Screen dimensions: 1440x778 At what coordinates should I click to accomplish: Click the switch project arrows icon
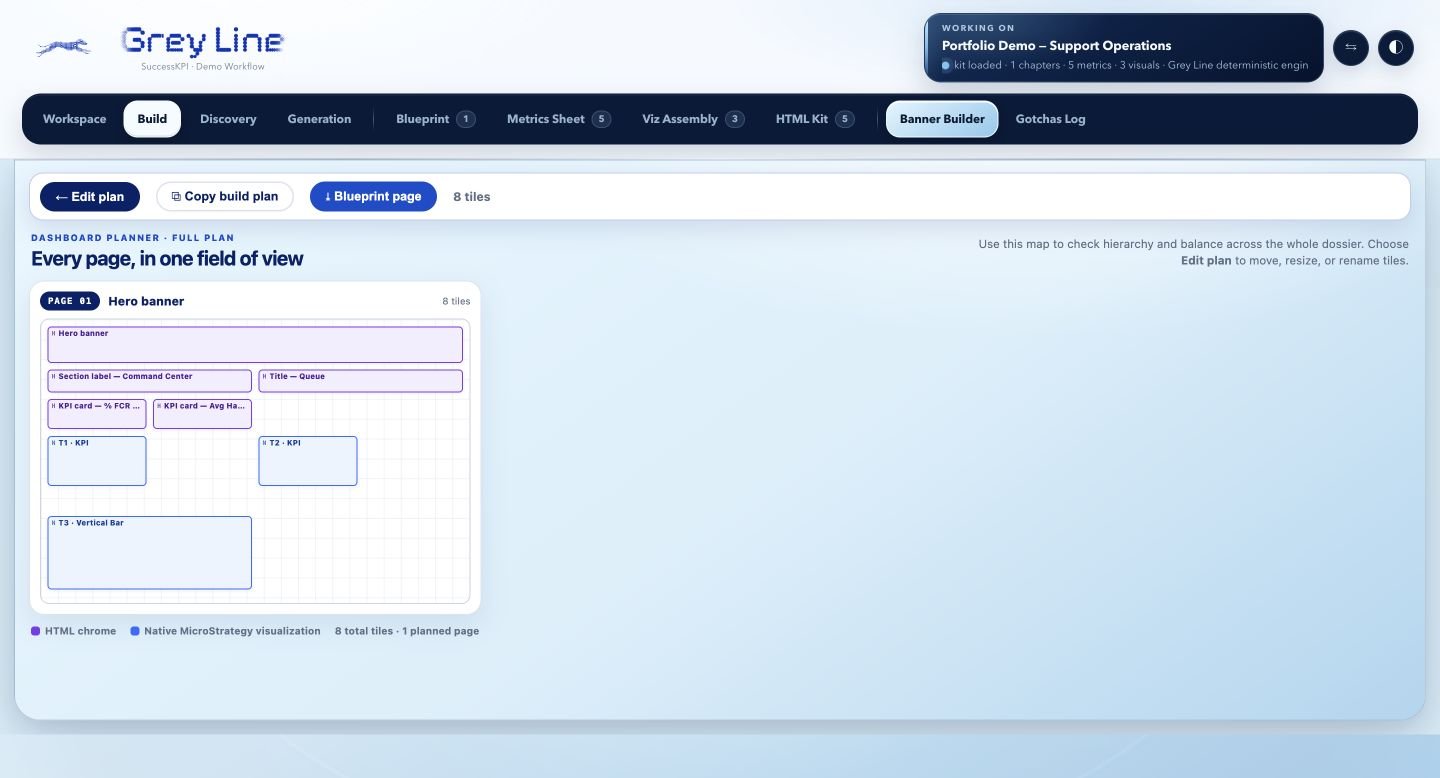click(1350, 47)
